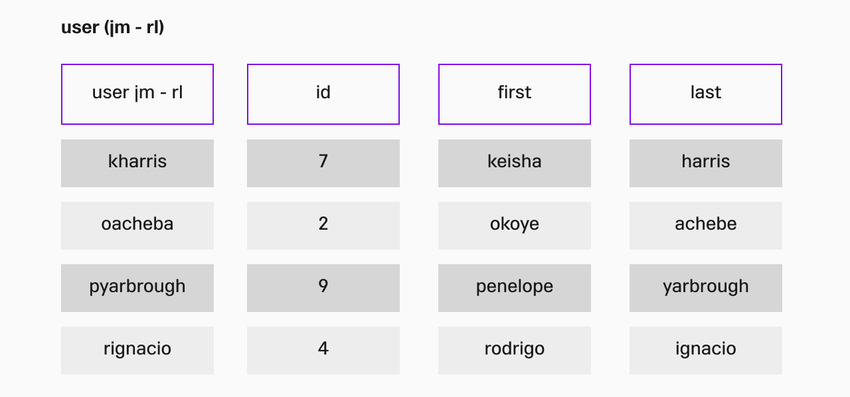This screenshot has width=850, height=397.
Task: Click last name cell 'yarbrough'
Action: pos(706,288)
